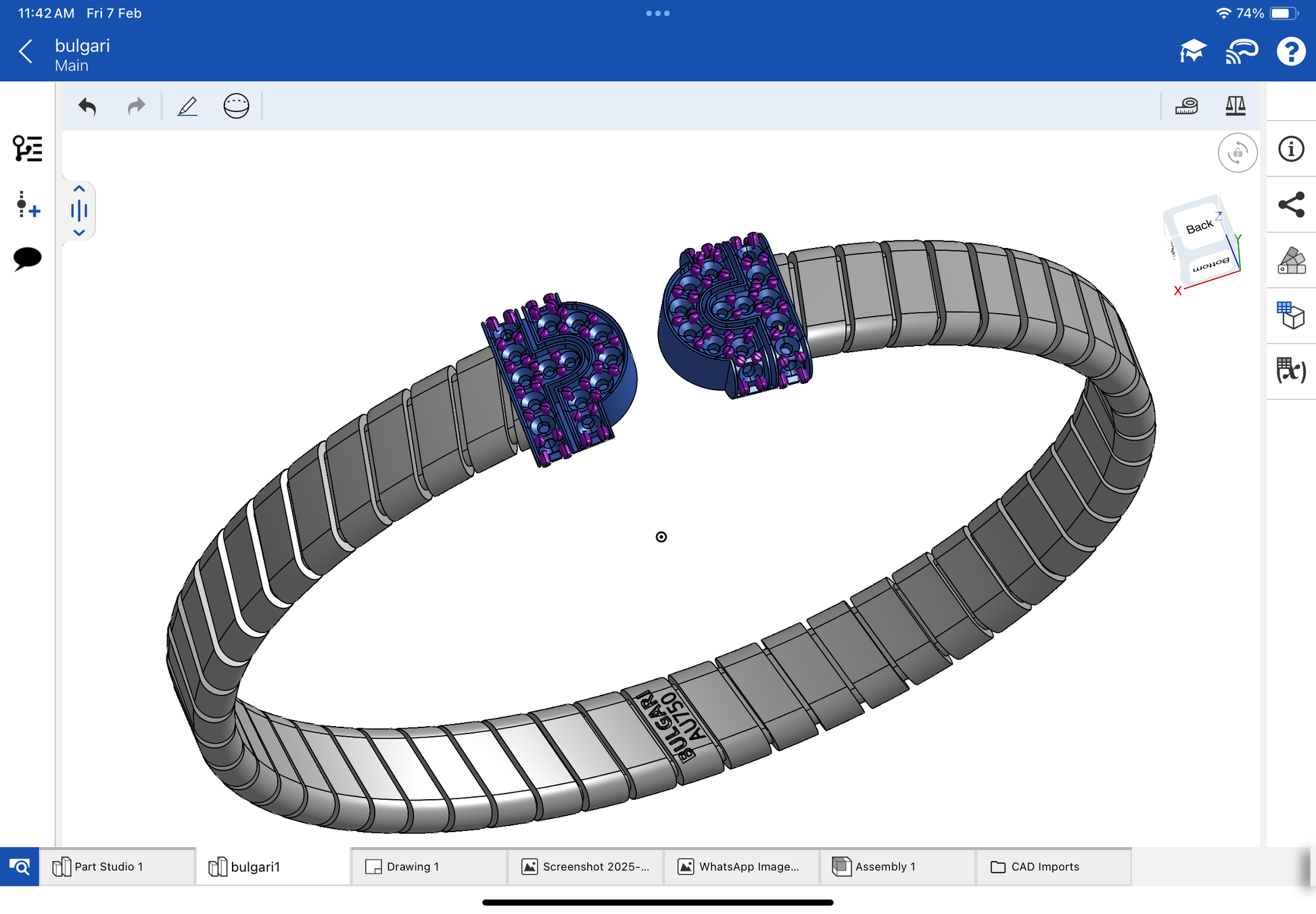Open the feature list panel
Image resolution: width=1316 pixels, height=914 pixels.
click(27, 149)
